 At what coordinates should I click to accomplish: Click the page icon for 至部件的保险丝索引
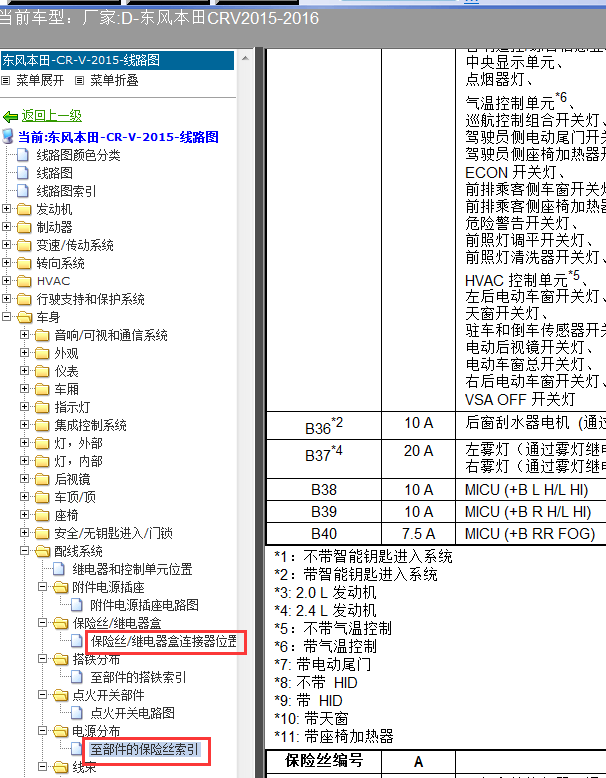point(77,749)
